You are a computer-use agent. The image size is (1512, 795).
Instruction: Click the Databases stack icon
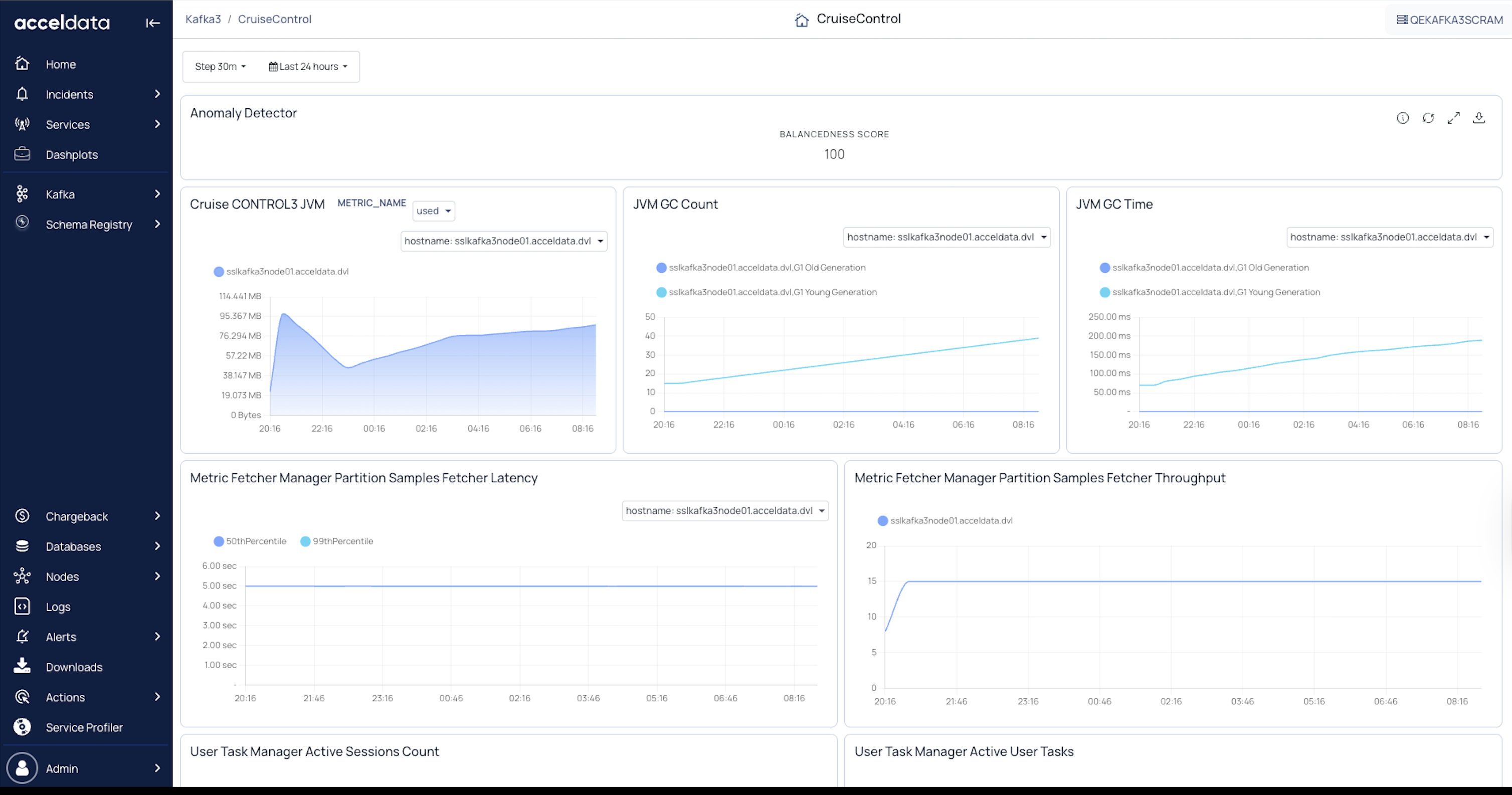point(22,546)
